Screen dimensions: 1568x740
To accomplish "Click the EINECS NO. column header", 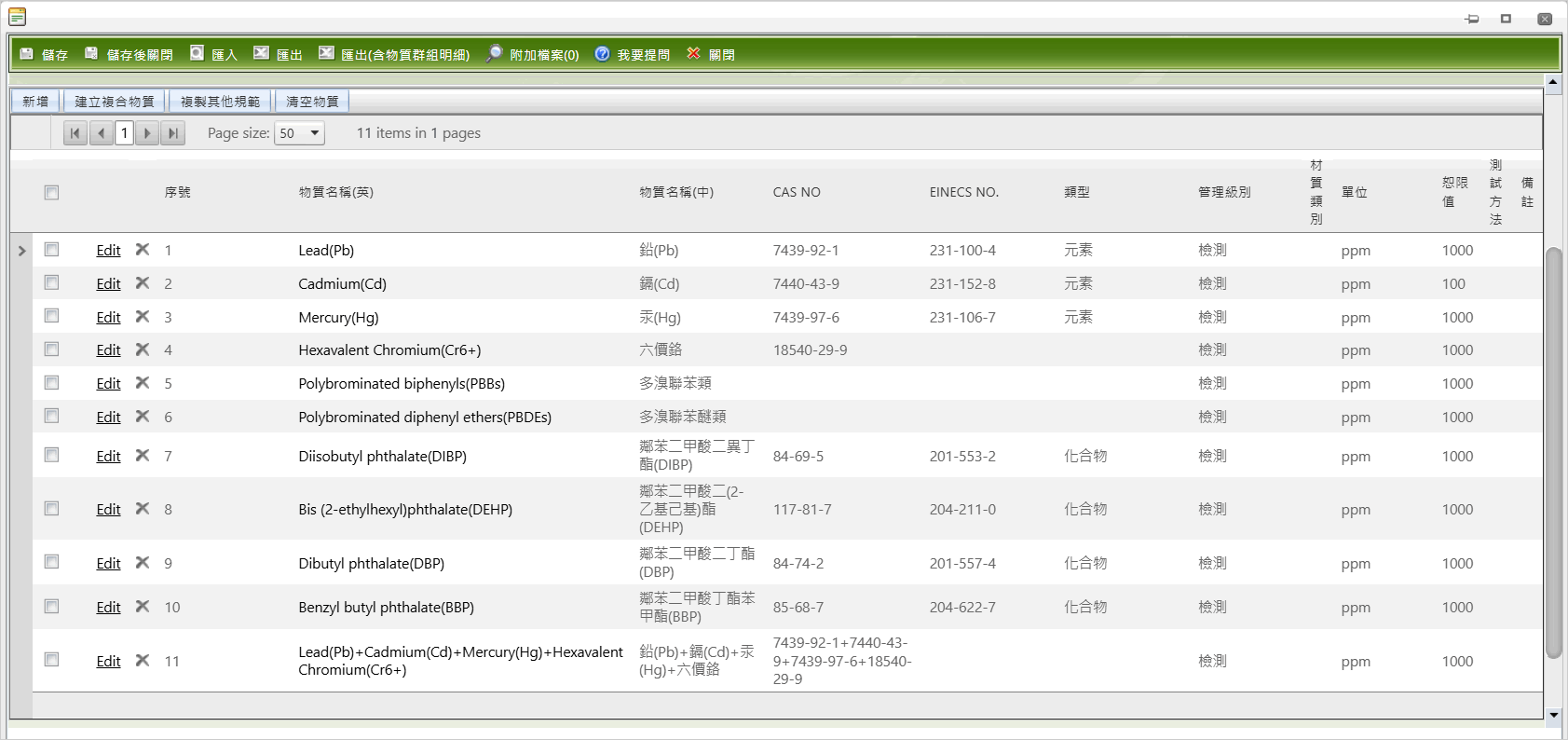I will (963, 192).
